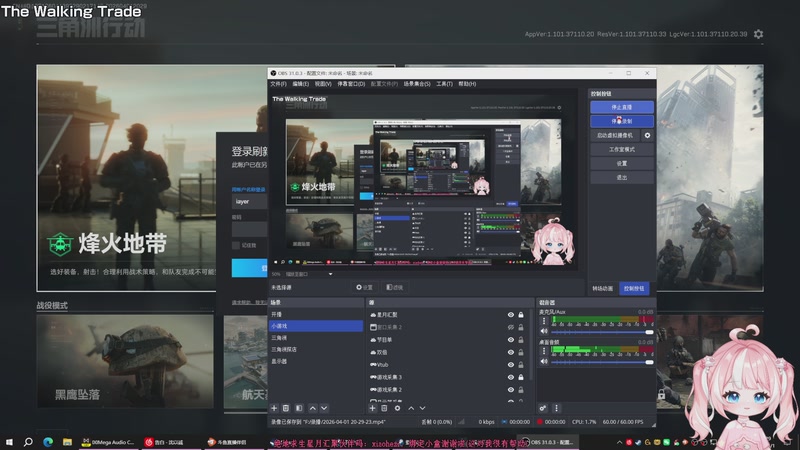Open the 视图(V) menu
The width and height of the screenshot is (800, 450).
point(322,84)
